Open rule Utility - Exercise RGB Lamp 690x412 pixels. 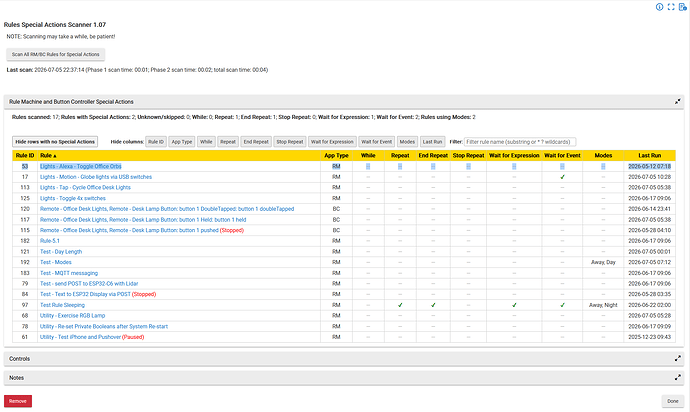click(72, 316)
